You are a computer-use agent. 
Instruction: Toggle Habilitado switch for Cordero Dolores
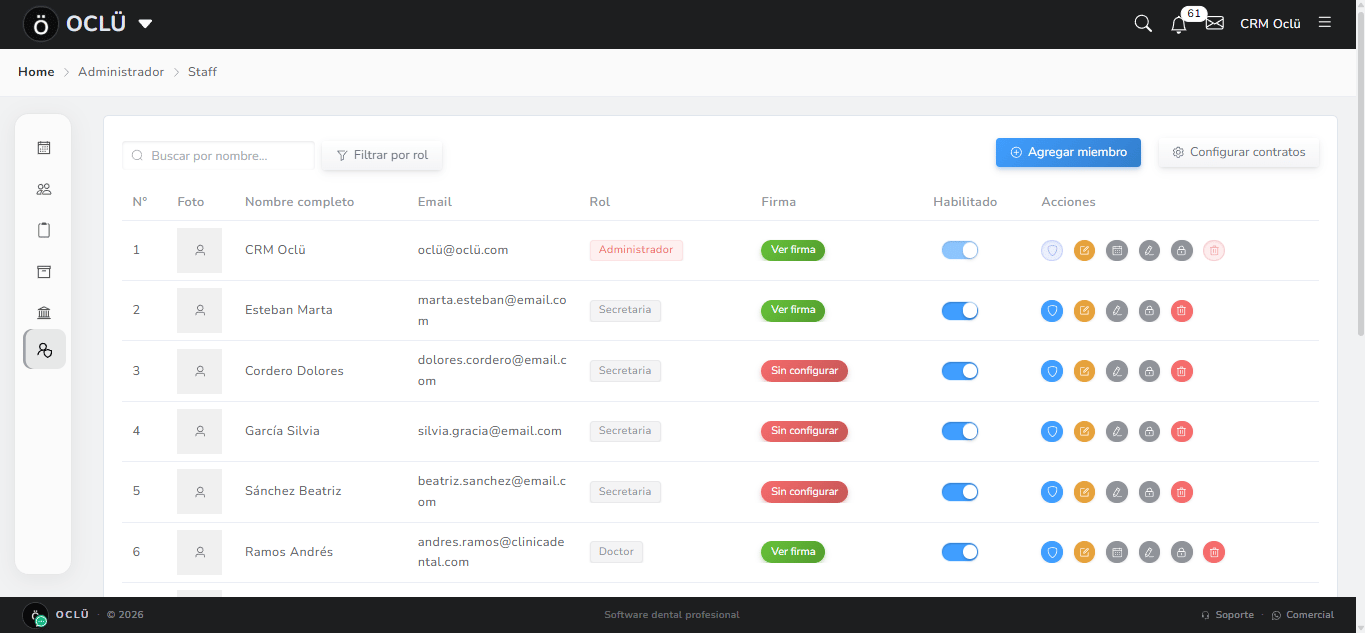click(x=960, y=371)
